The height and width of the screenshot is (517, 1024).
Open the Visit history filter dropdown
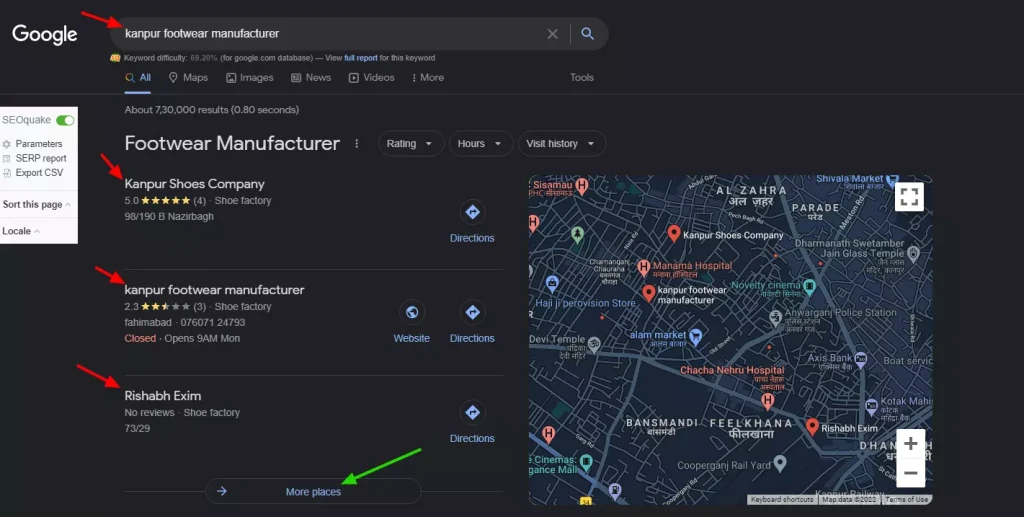[562, 144]
